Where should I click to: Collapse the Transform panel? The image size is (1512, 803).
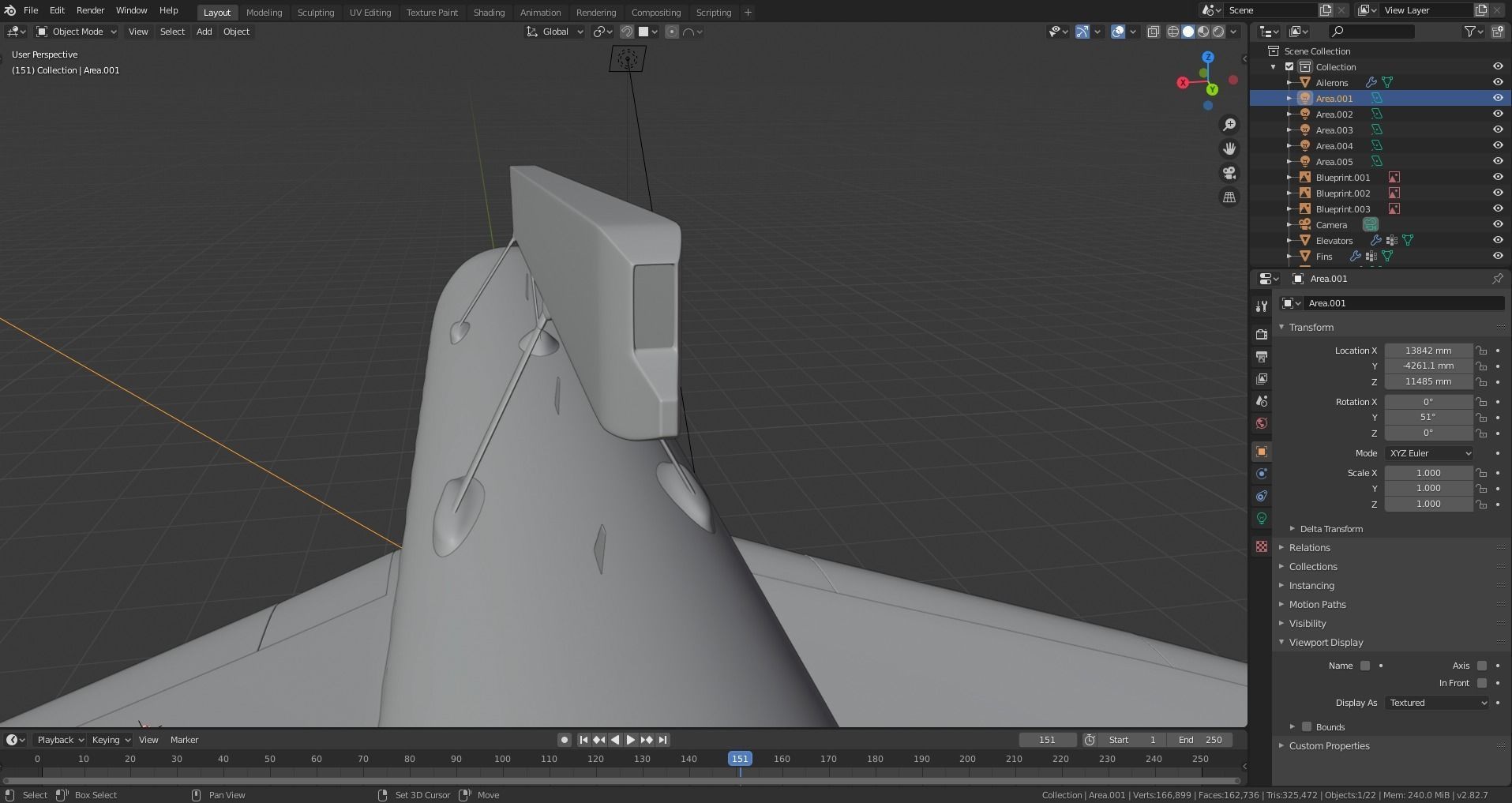click(x=1311, y=327)
